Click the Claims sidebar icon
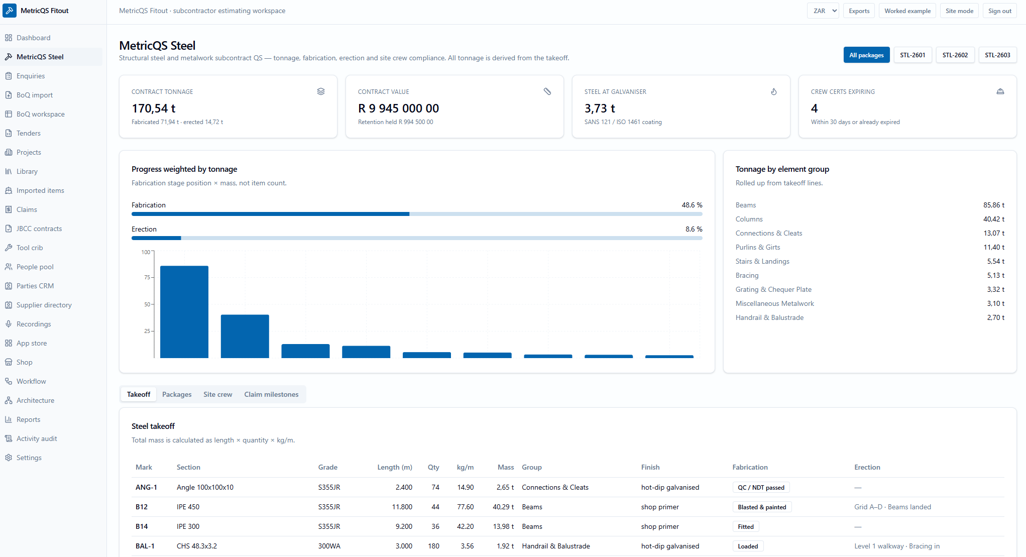Image resolution: width=1026 pixels, height=557 pixels. point(9,209)
